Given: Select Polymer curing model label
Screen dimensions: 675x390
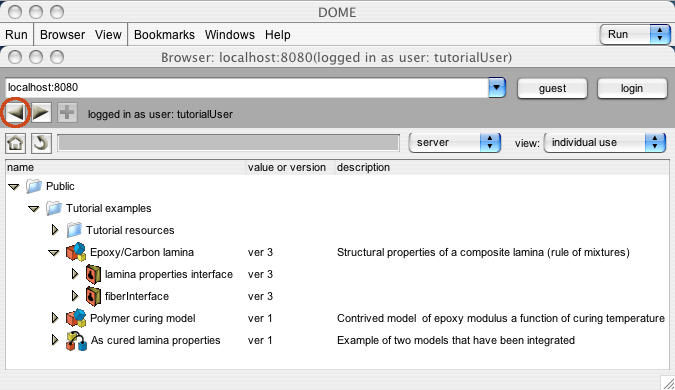Looking at the screenshot, I should point(142,318).
